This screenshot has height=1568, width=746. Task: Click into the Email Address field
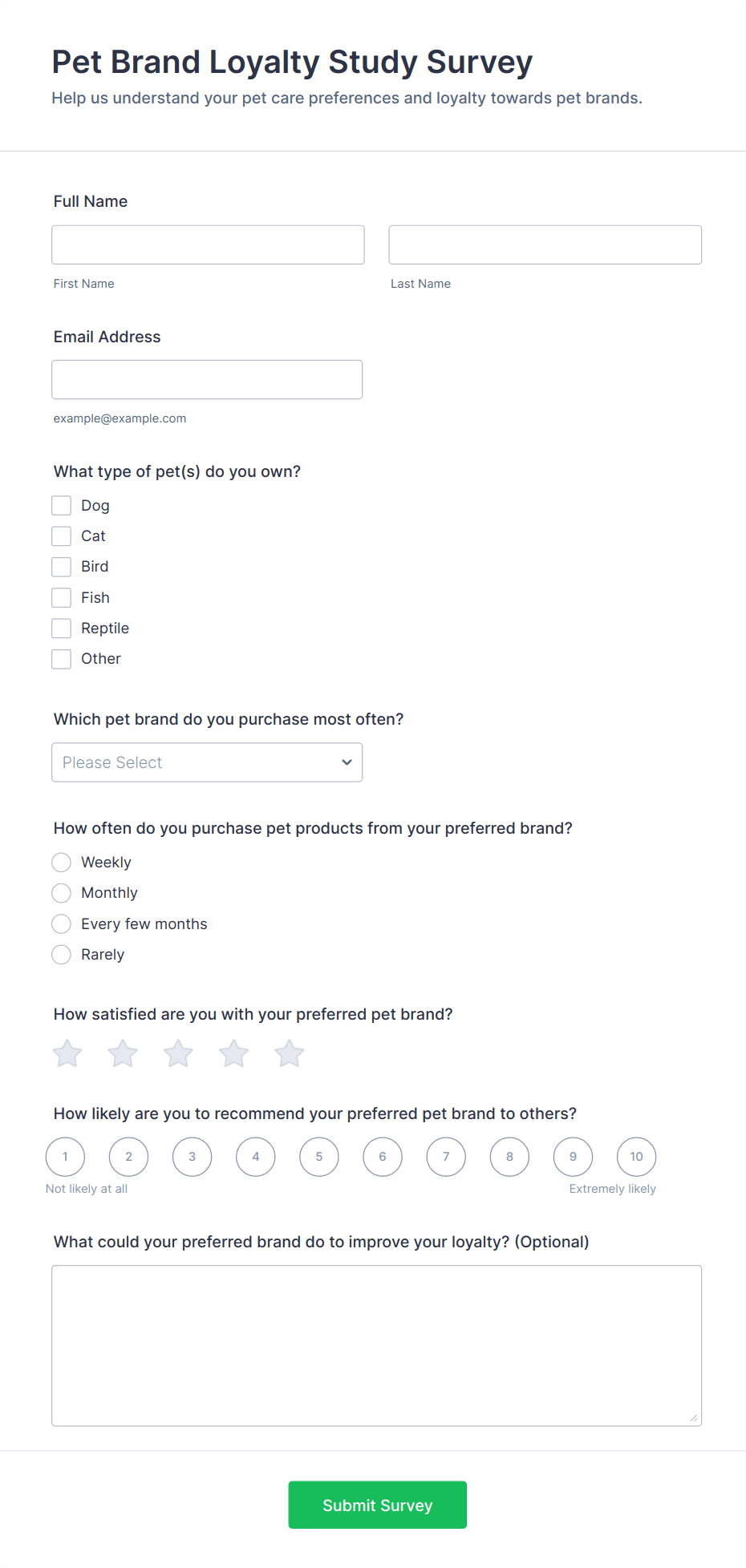coord(207,379)
